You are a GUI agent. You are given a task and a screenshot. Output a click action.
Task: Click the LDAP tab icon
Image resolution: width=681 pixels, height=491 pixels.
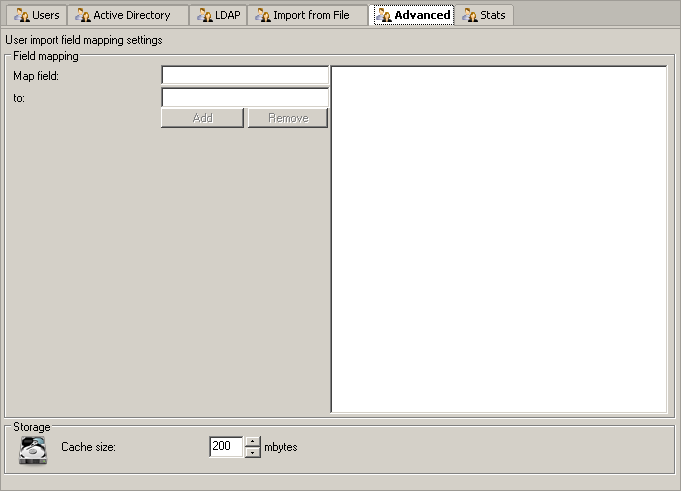[204, 15]
